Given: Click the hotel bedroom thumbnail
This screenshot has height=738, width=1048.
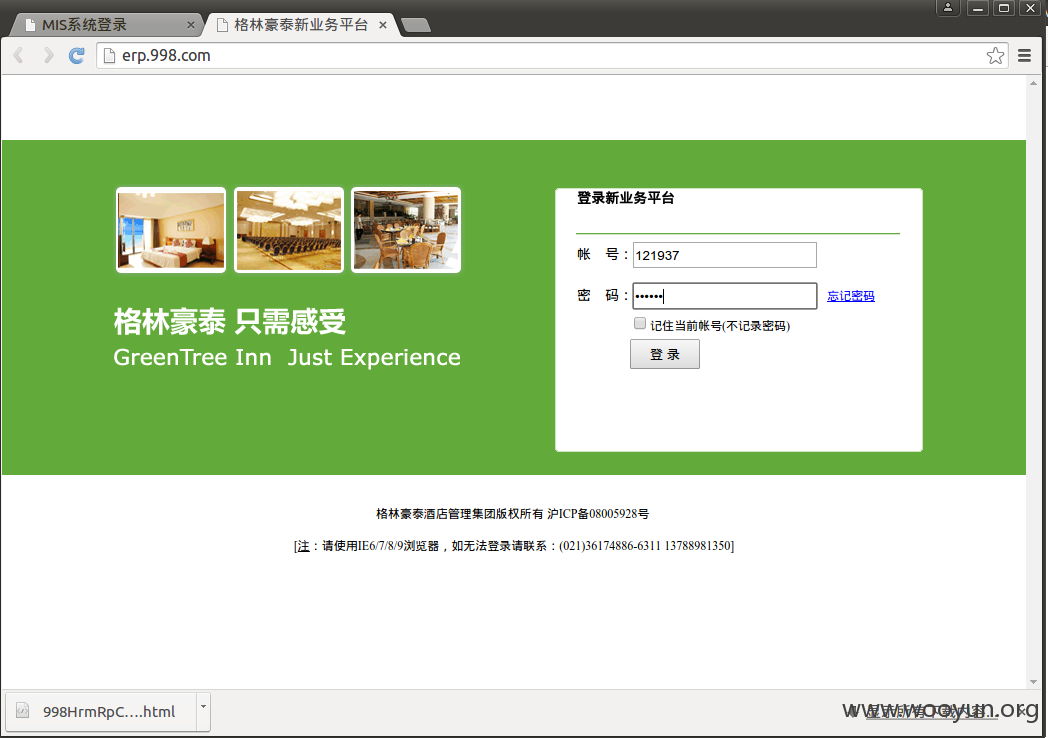Looking at the screenshot, I should click(x=171, y=230).
